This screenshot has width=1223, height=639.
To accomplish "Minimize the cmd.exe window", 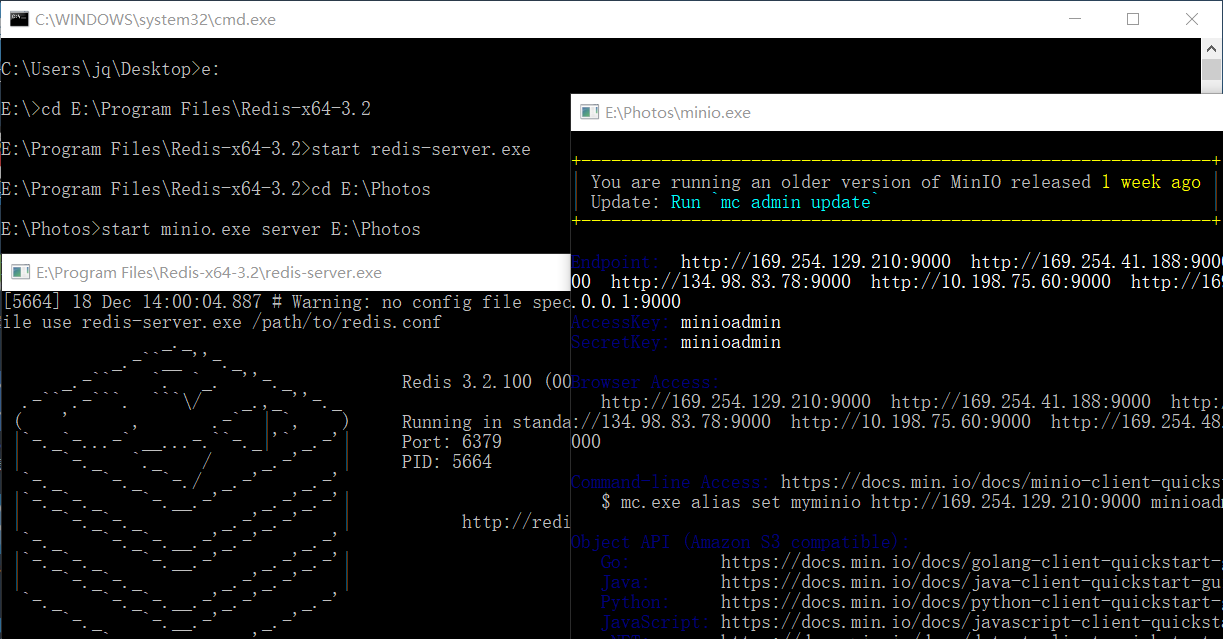I will coord(1075,19).
